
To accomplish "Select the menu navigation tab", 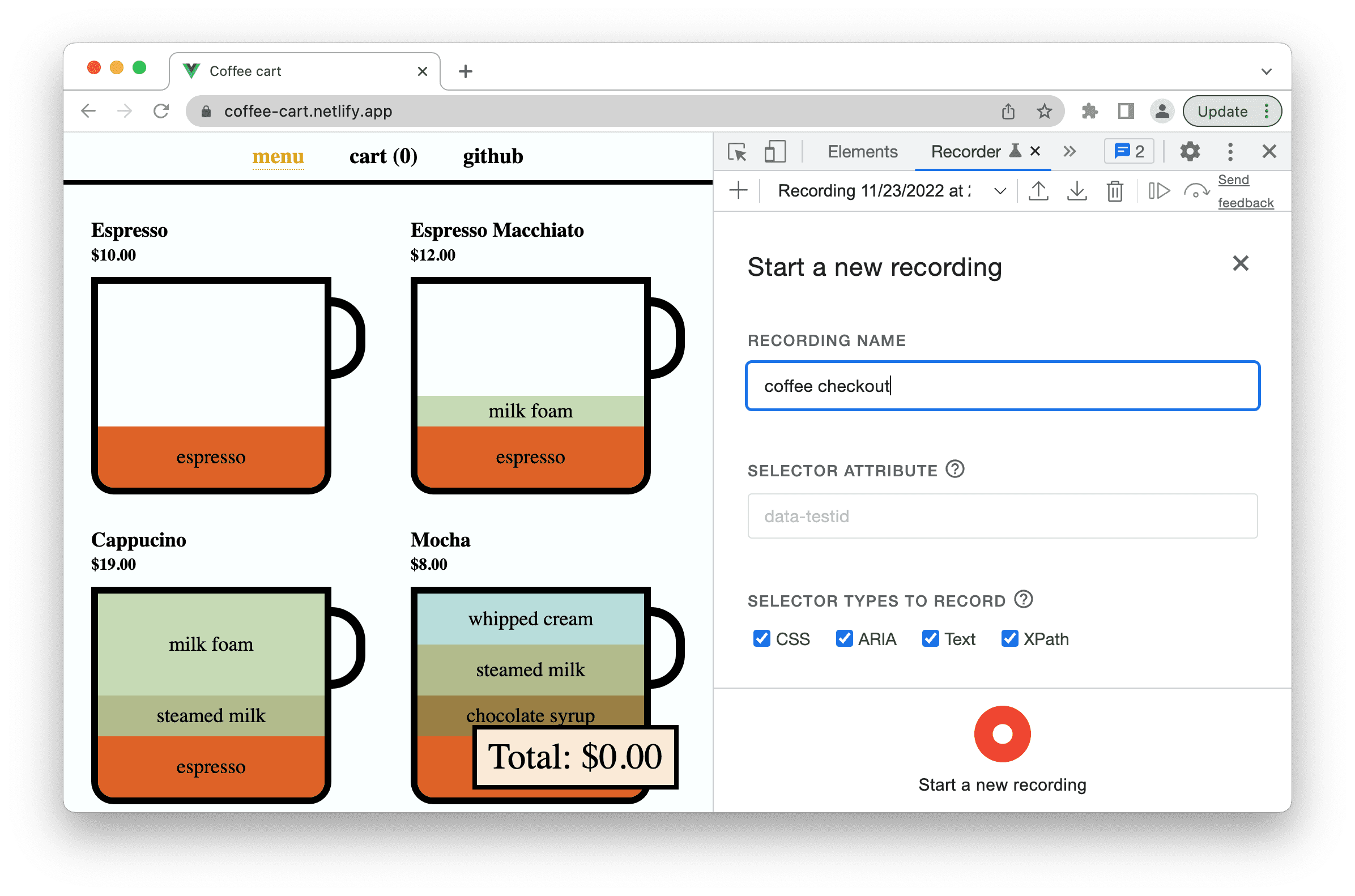I will [x=277, y=155].
